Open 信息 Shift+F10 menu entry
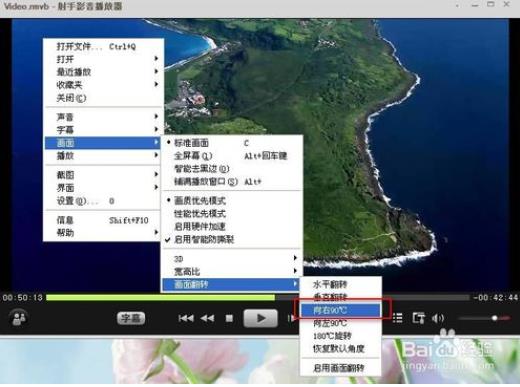Viewport: 520px width, 387px height. pyautogui.click(x=104, y=220)
